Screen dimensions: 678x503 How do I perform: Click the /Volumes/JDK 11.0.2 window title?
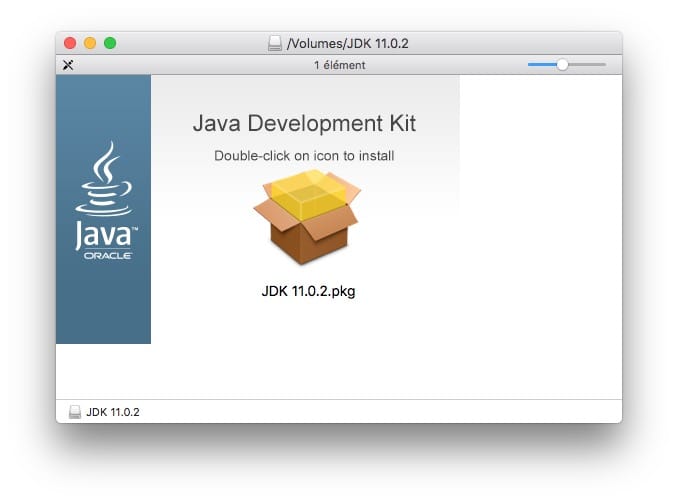point(347,43)
